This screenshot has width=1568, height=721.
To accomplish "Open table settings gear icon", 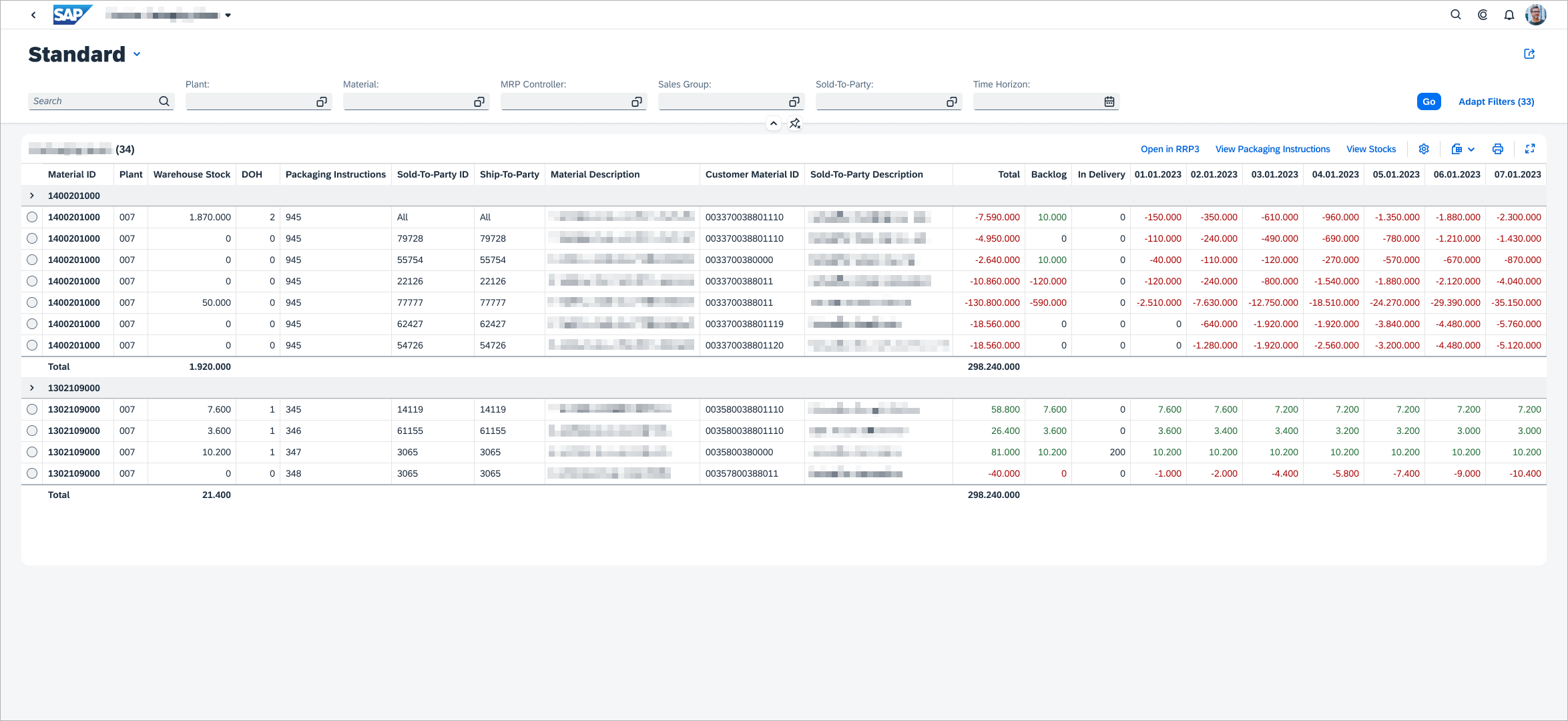I will click(x=1424, y=149).
